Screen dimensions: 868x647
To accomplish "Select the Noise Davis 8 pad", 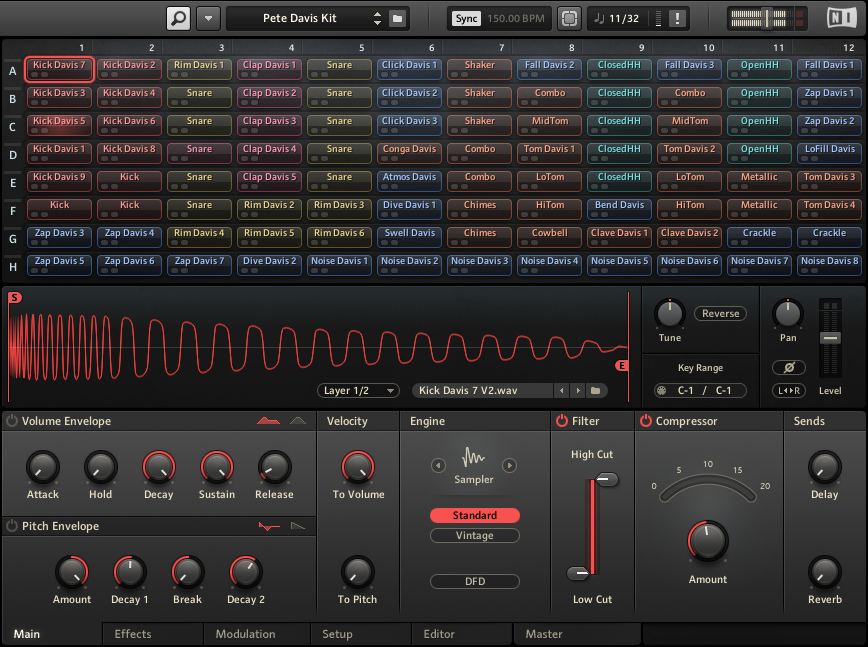I will (829, 265).
